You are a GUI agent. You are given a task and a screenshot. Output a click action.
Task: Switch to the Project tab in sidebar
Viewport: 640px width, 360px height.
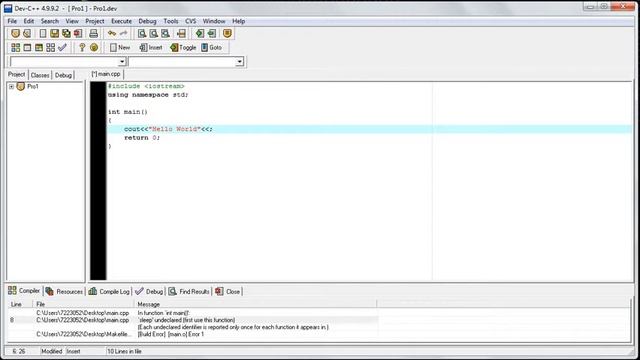point(17,74)
